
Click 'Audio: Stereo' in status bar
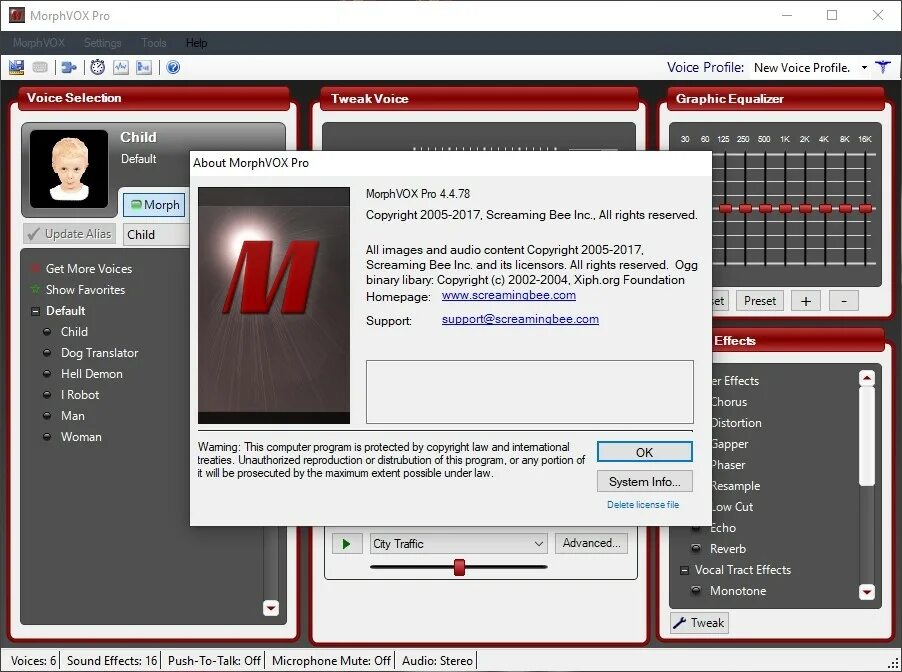437,660
